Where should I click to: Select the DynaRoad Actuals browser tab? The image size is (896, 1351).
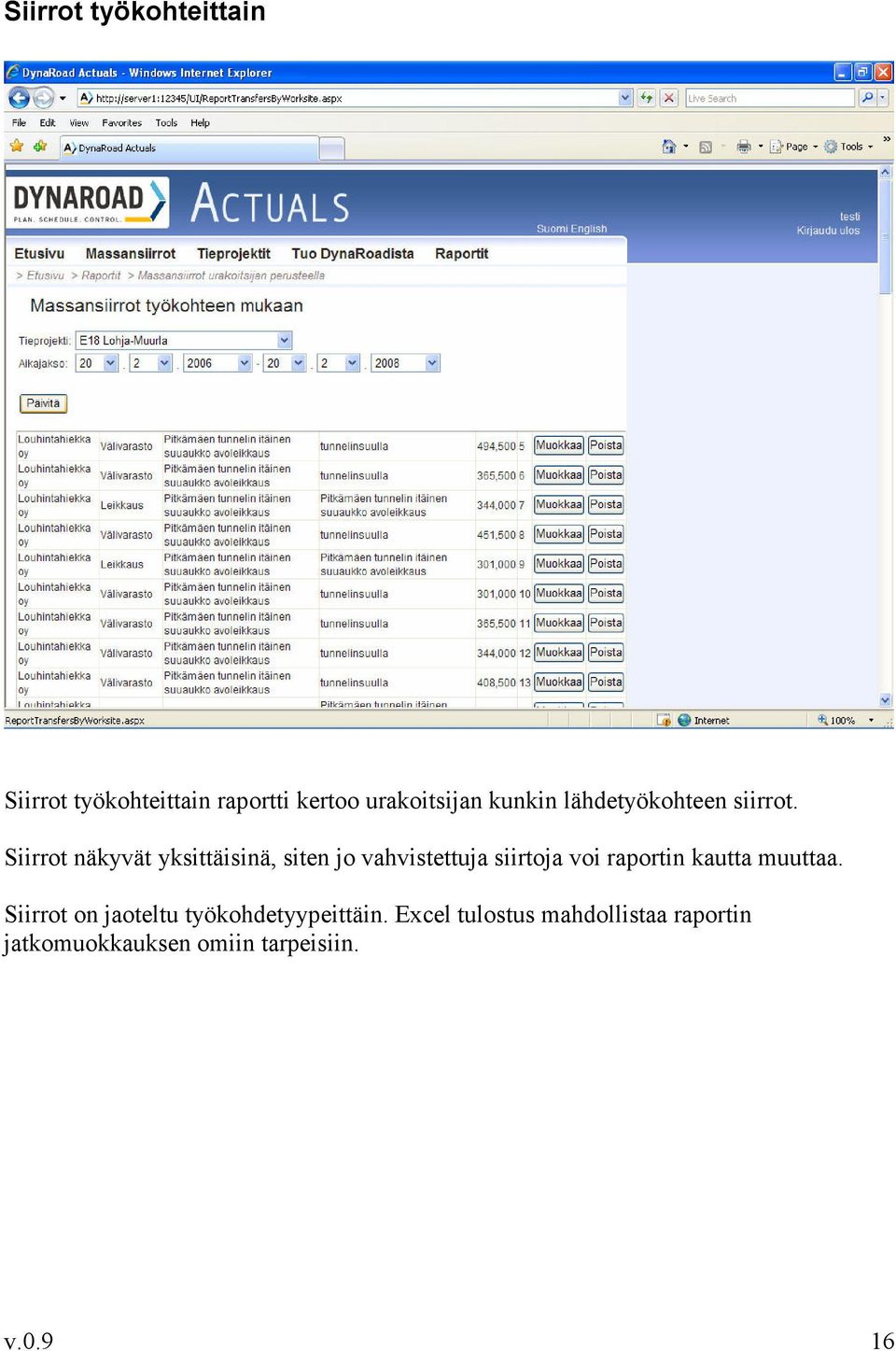pos(189,148)
